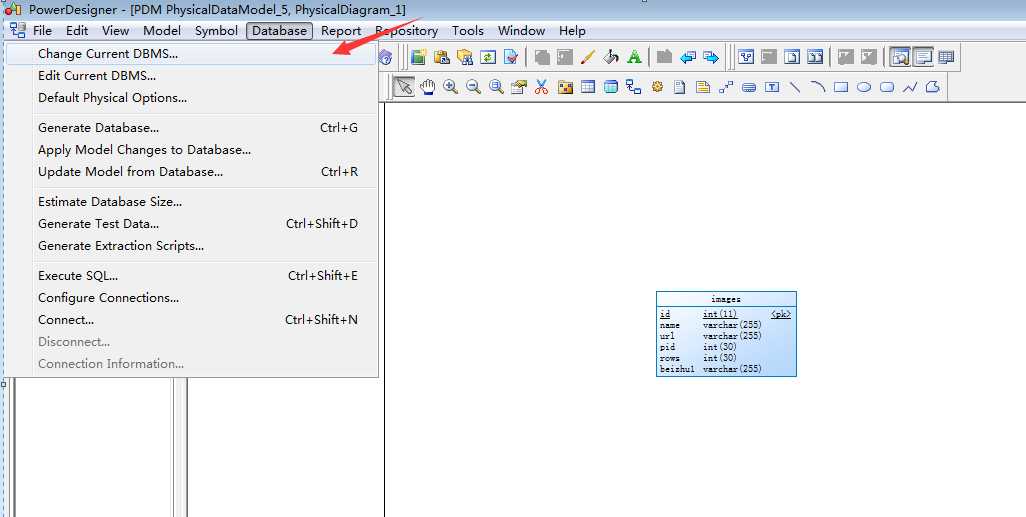Choose Connect... from the Database menu
The width and height of the screenshot is (1026, 517).
pyautogui.click(x=192, y=319)
